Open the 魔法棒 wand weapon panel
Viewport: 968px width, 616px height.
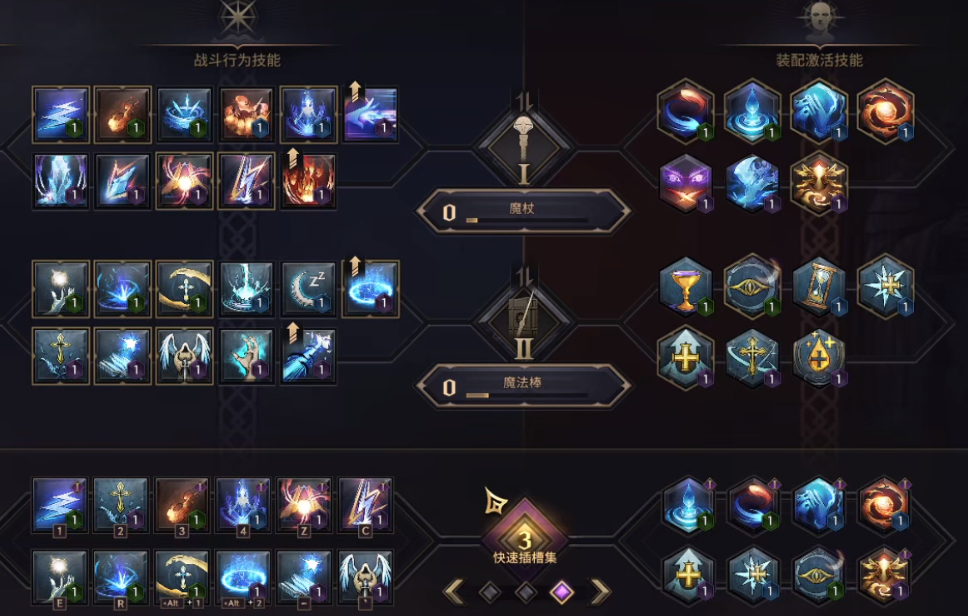point(523,385)
